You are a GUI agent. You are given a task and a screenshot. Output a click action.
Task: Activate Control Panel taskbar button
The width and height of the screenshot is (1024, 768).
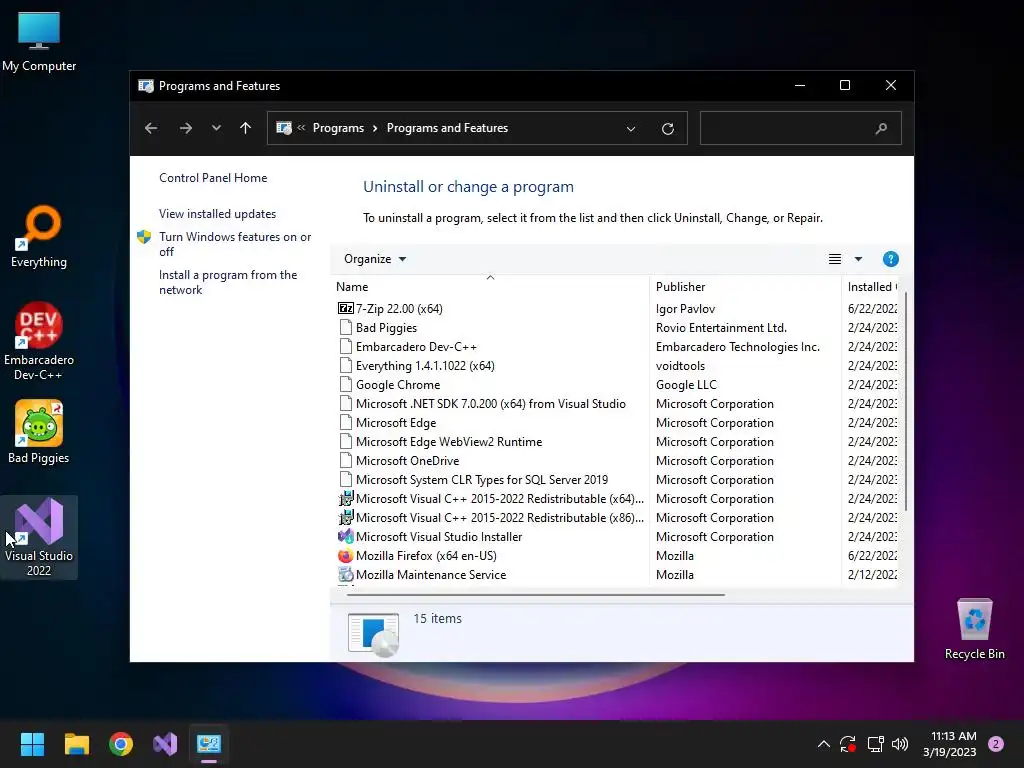click(209, 744)
